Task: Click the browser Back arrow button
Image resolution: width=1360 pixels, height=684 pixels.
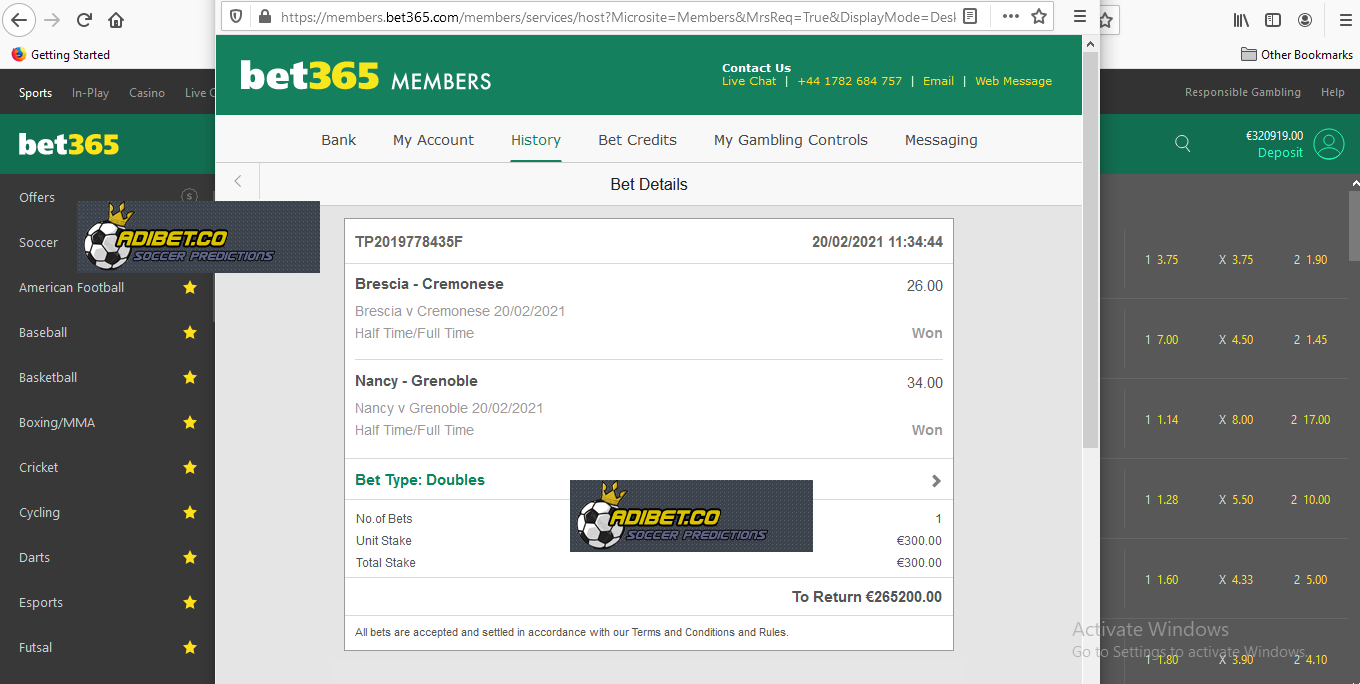Action: (x=20, y=20)
